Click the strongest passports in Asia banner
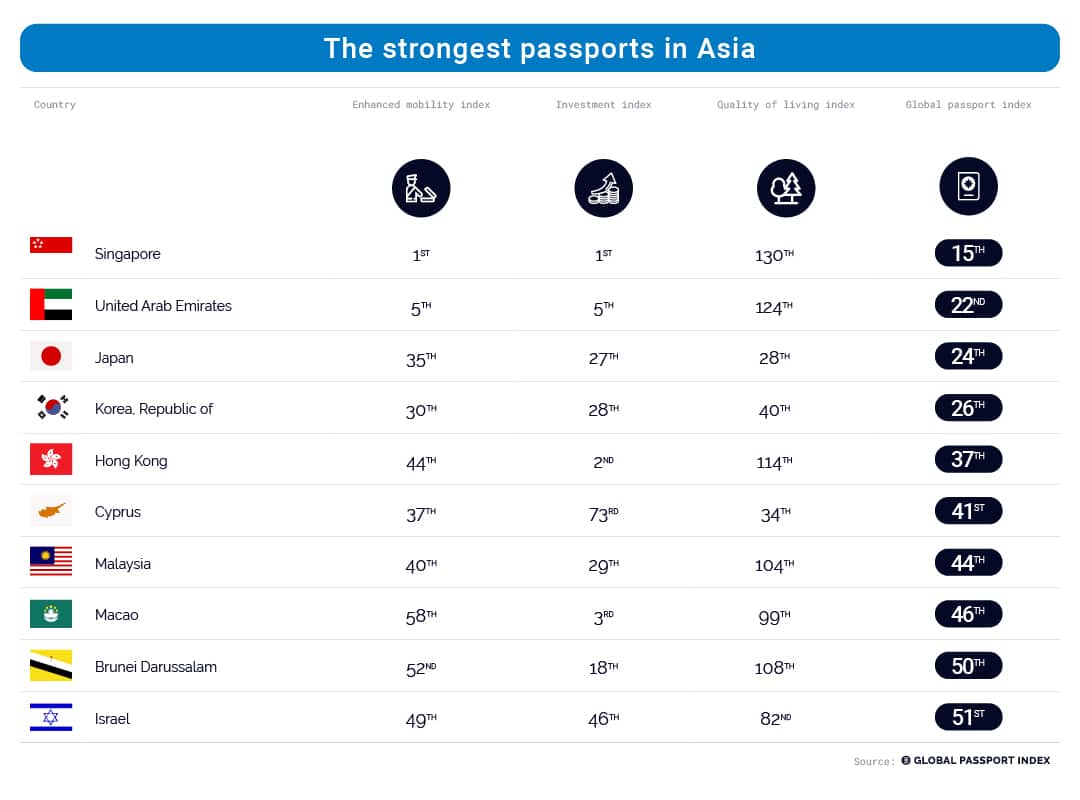This screenshot has height=800, width=1080. click(x=540, y=48)
